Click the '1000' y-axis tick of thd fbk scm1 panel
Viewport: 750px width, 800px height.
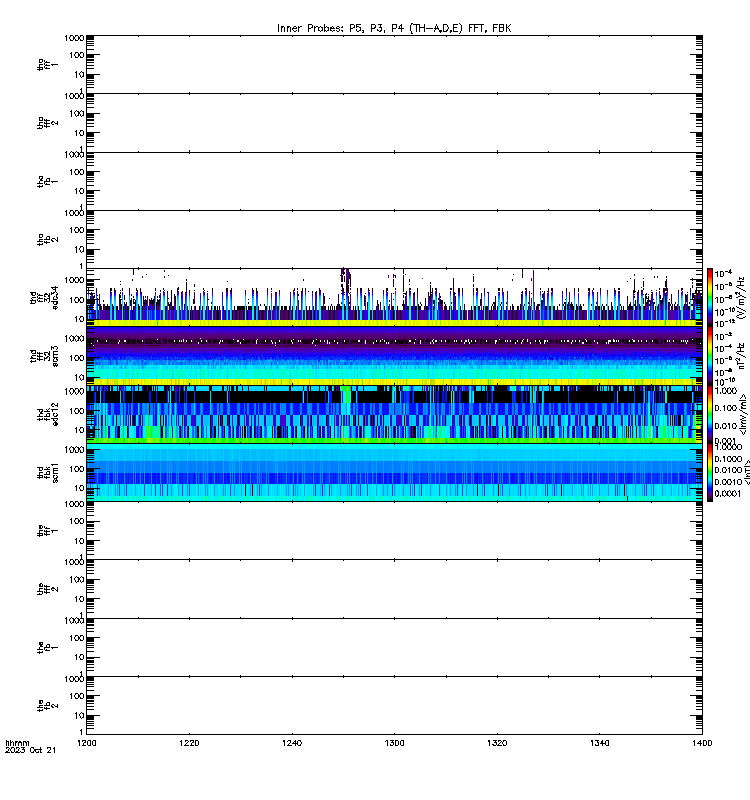[x=73, y=450]
